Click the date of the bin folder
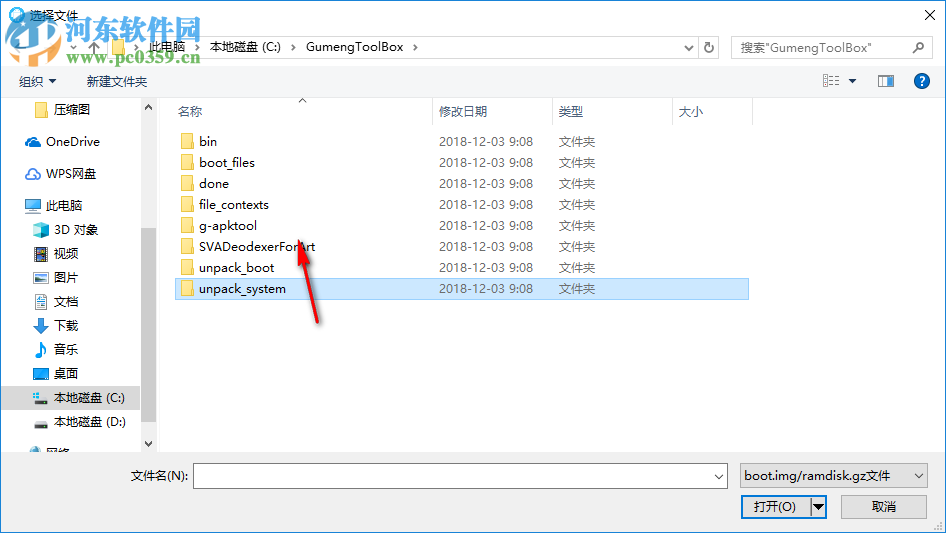The height and width of the screenshot is (533, 946). tap(486, 141)
